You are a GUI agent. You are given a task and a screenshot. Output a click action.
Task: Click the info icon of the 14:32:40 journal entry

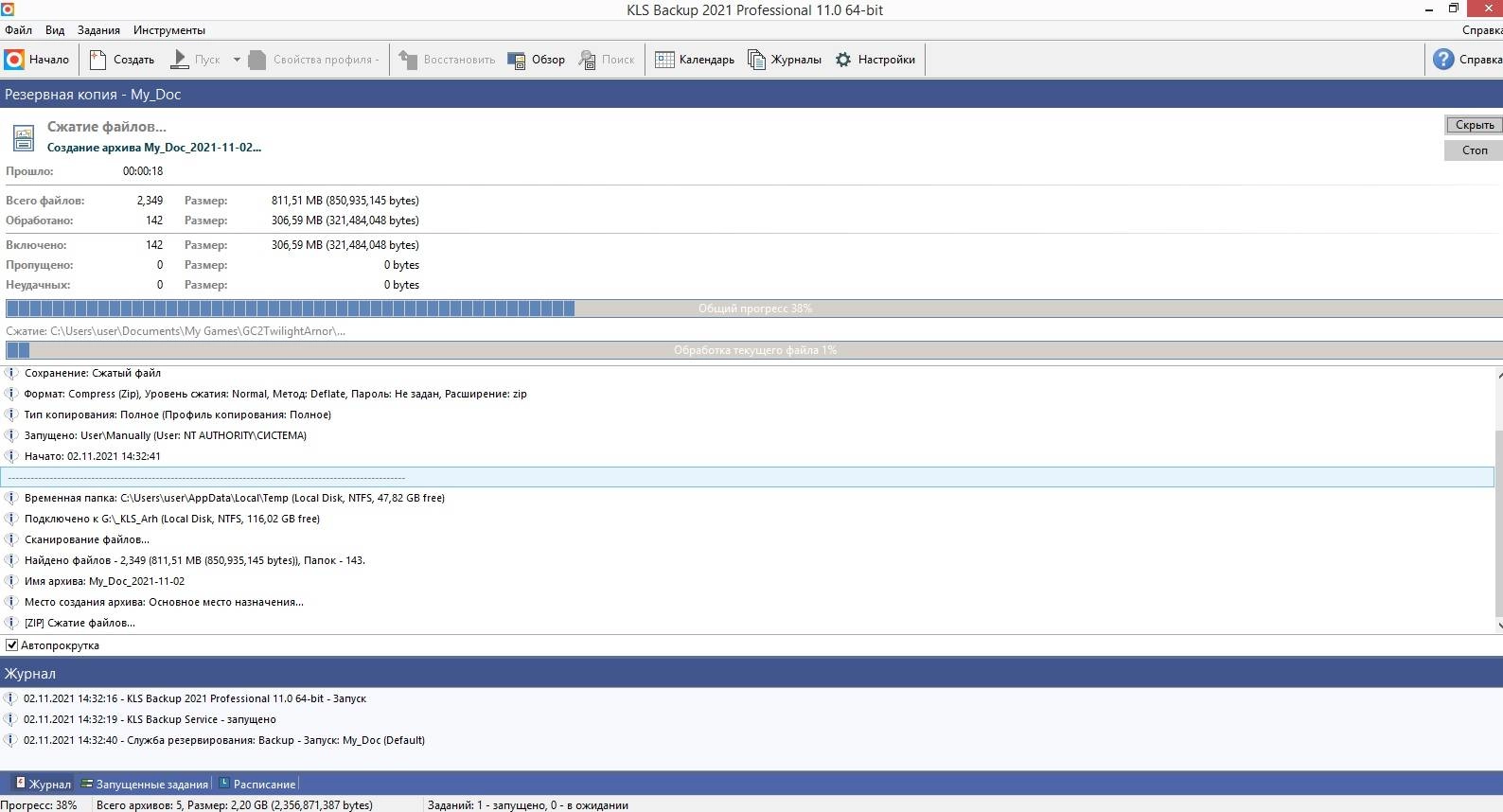click(11, 740)
